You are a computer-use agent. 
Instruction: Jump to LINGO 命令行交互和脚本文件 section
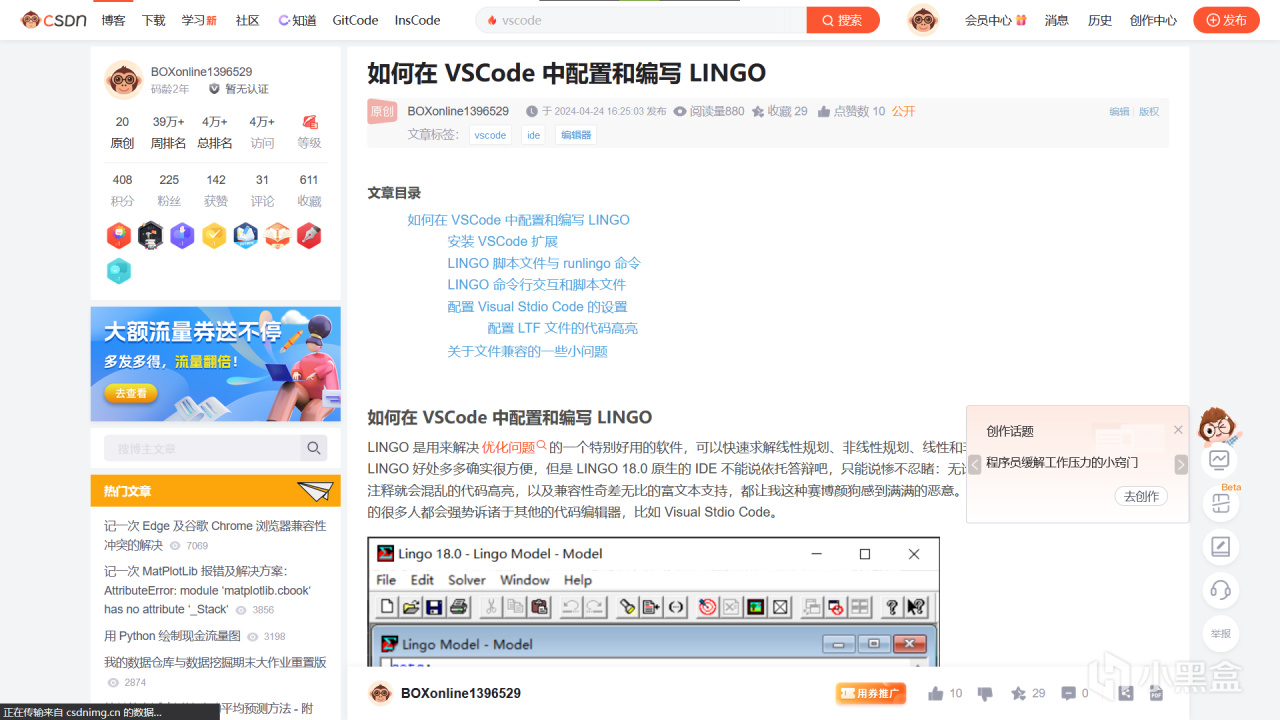point(536,285)
